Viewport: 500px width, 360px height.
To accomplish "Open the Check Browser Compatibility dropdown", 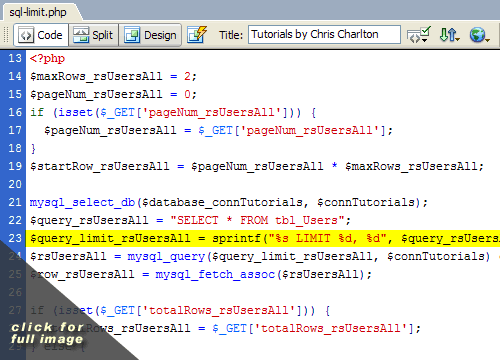I will [x=419, y=35].
